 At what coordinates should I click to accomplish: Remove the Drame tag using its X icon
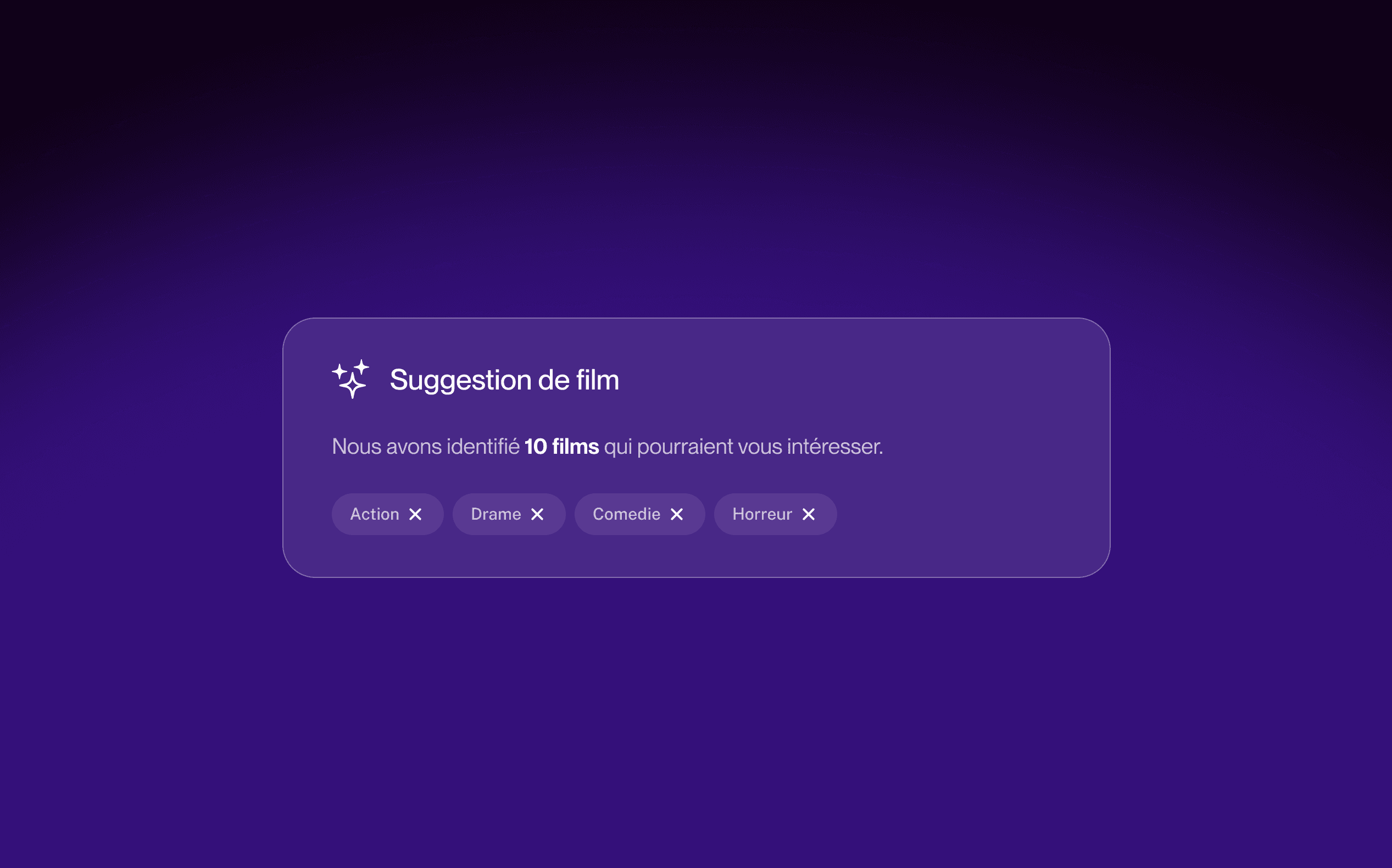tap(537, 514)
